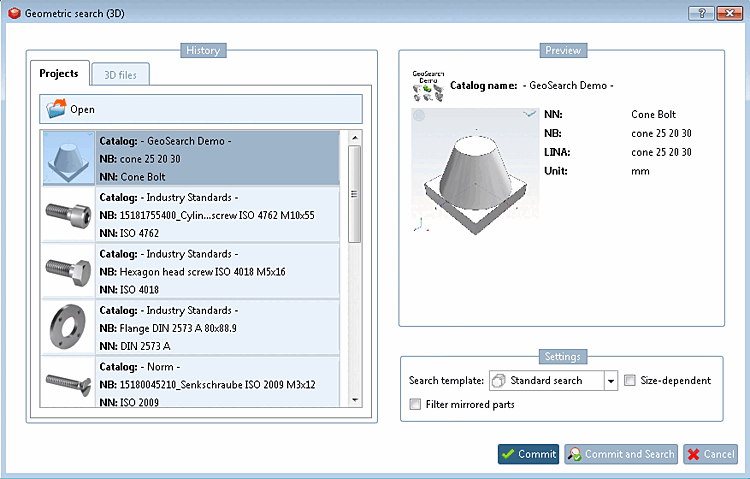Screen dimensions: 750x479
Task: Click the green checkmark on Commit
Action: pos(508,454)
